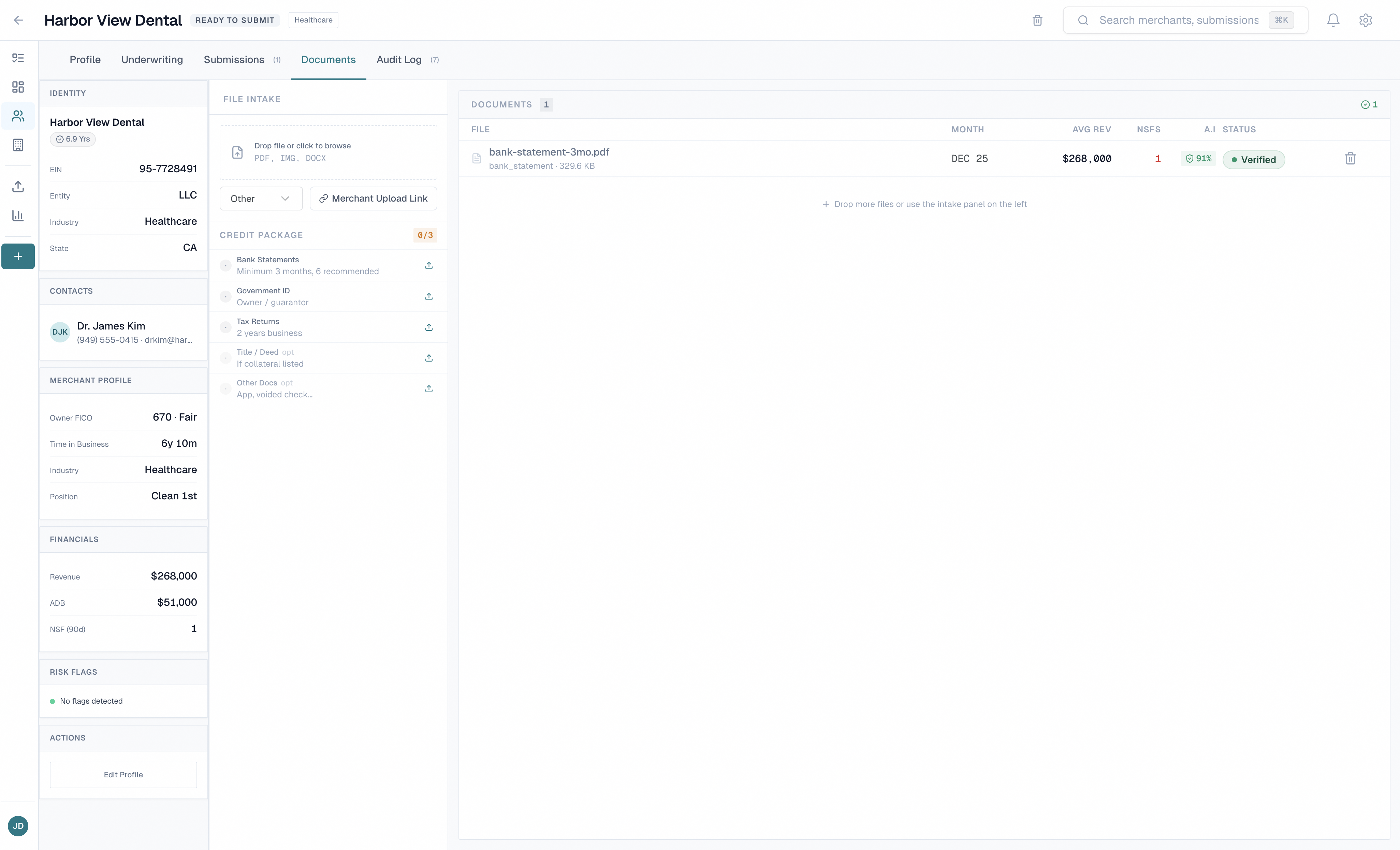Click the green plus button in the sidebar

pos(18,256)
